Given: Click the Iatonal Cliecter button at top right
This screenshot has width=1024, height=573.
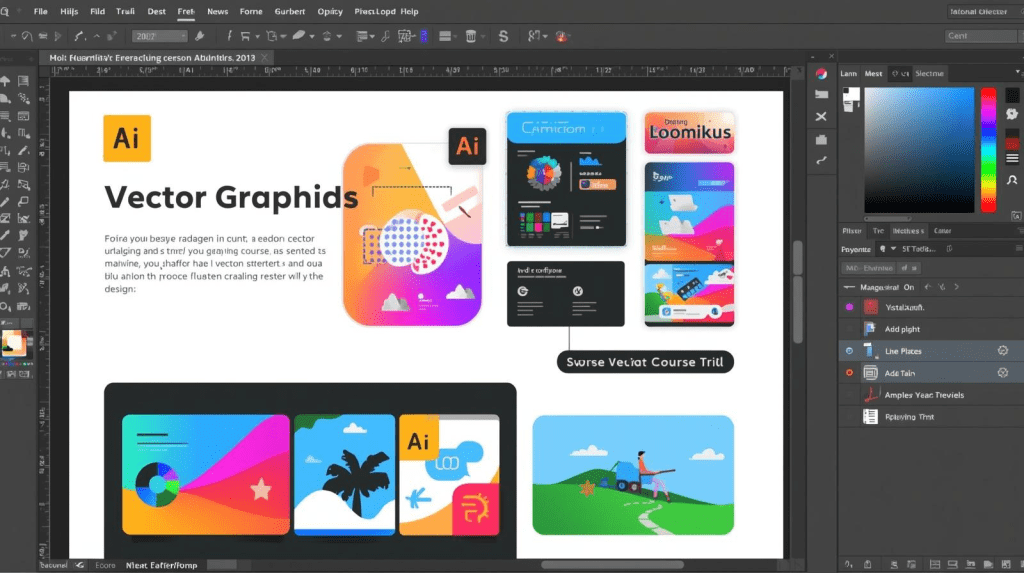Looking at the screenshot, I should pos(982,12).
